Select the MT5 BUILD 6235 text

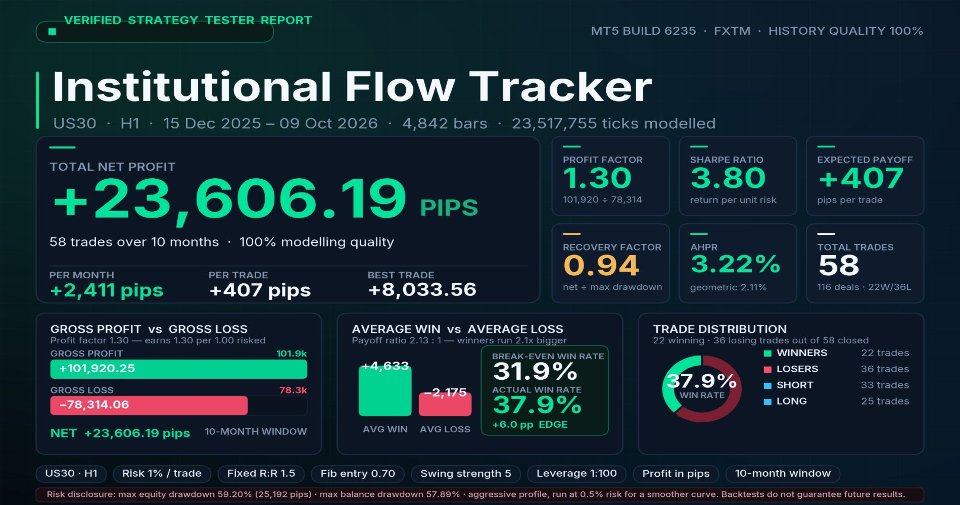pos(643,31)
